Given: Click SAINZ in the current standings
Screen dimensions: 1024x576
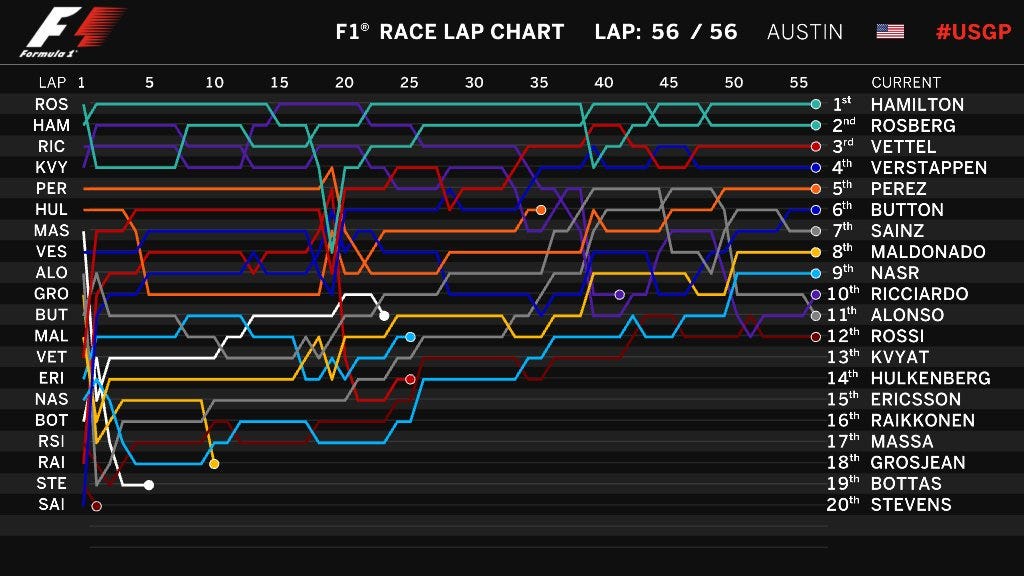Looking at the screenshot, I should tap(897, 231).
